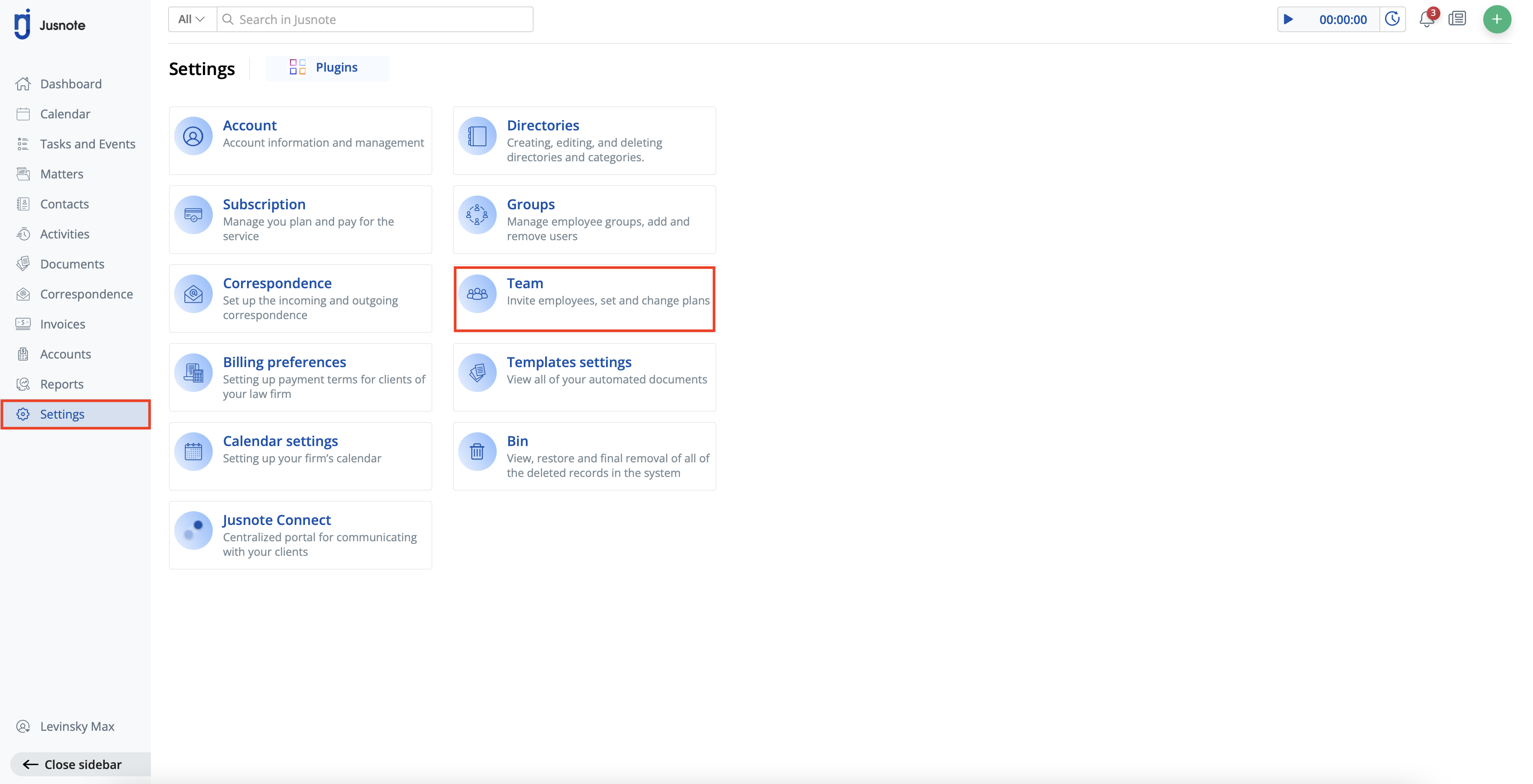
Task: Click the Account profile icon
Action: [x=193, y=136]
